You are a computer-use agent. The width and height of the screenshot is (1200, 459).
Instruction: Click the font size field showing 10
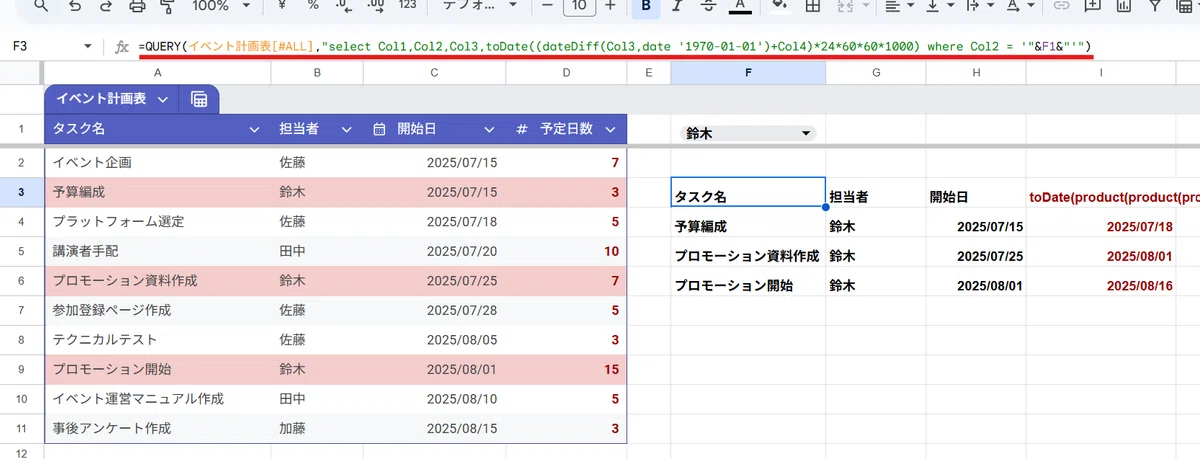click(579, 5)
